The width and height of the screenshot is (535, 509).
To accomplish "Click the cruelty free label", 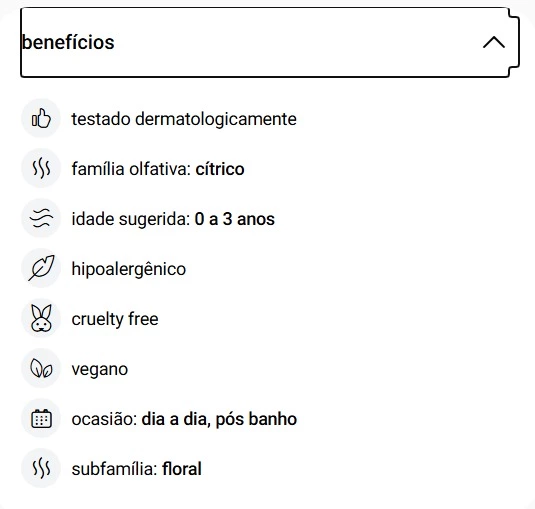I will (x=115, y=319).
